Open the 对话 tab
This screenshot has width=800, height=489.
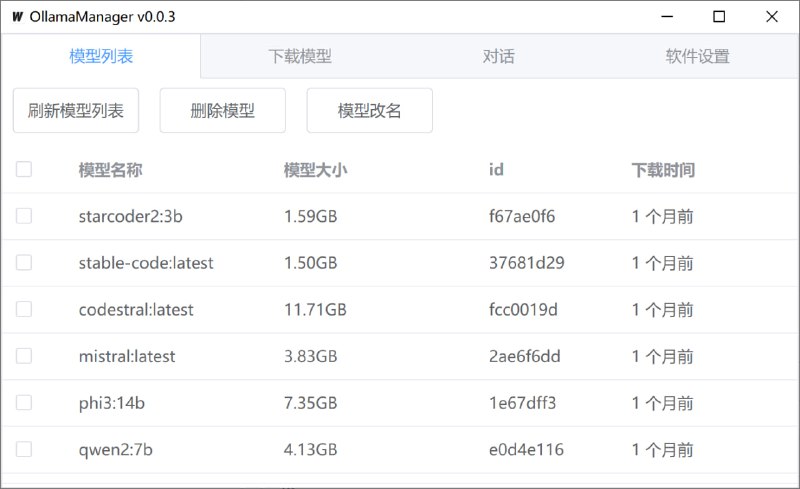[x=498, y=56]
